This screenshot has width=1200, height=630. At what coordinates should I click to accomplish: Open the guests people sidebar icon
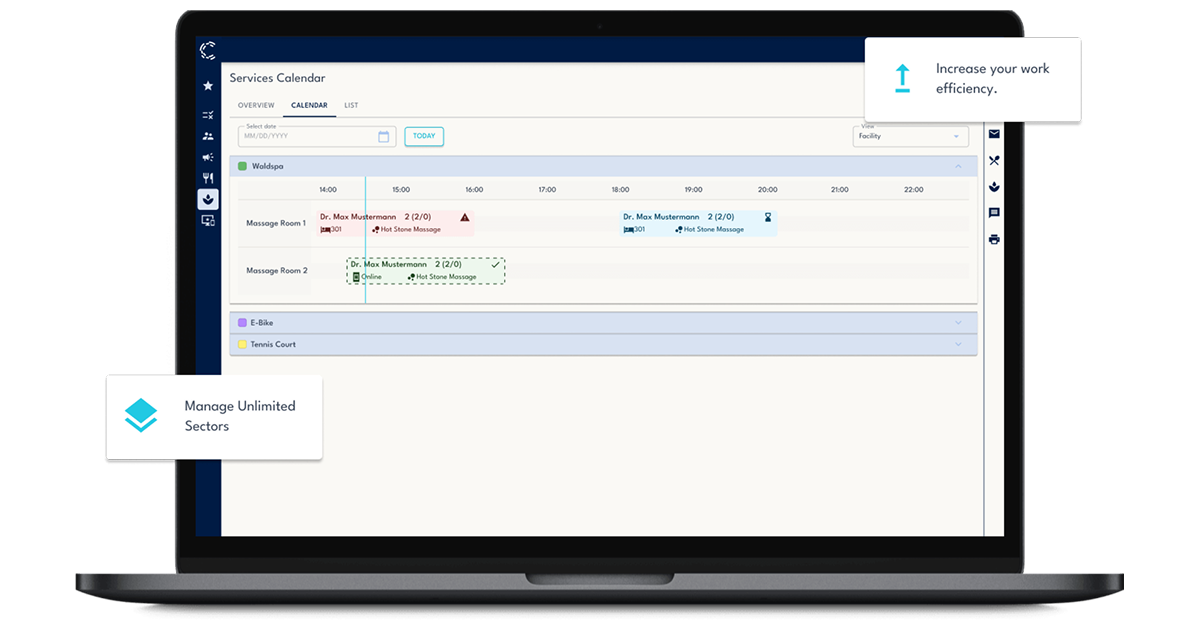208,136
